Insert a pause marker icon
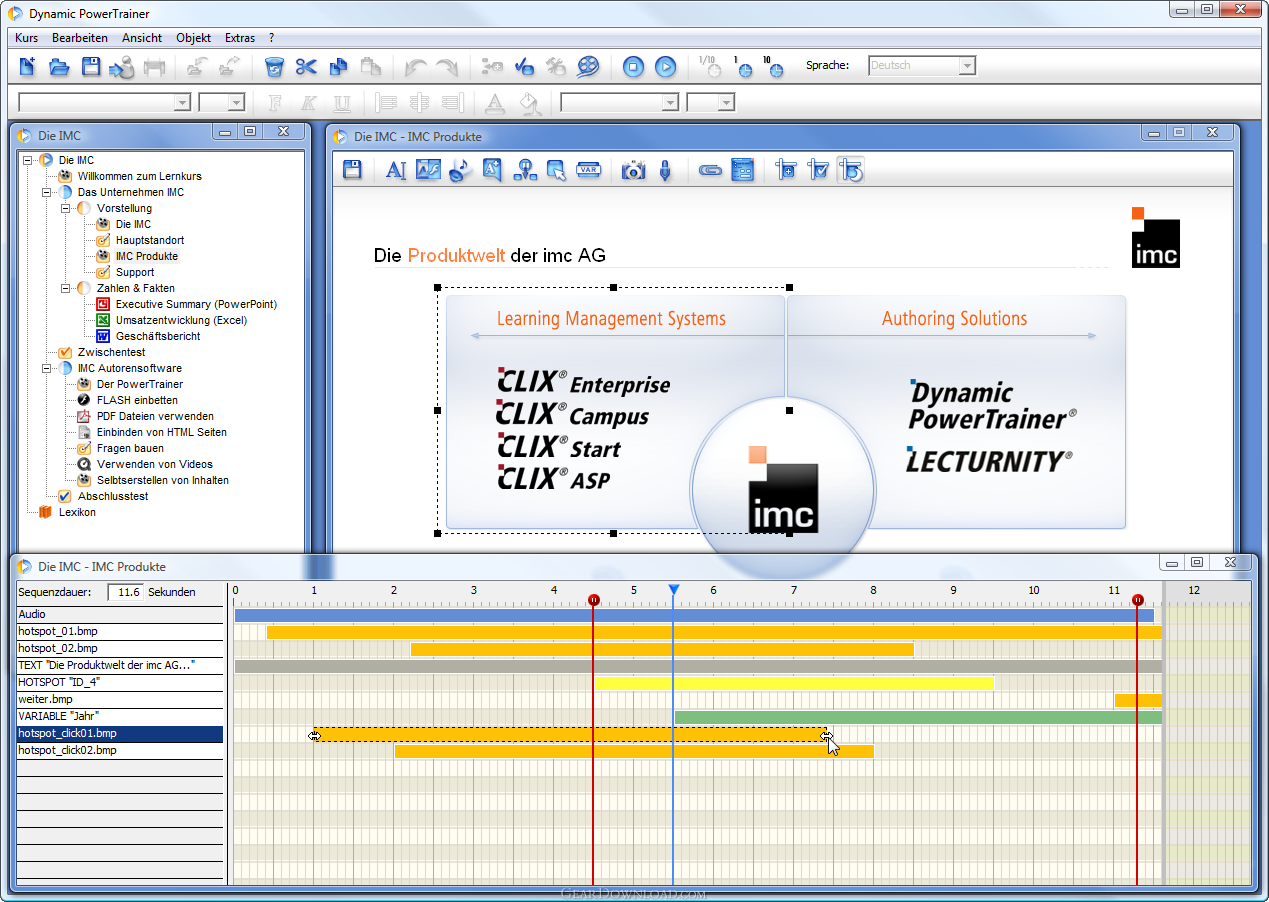This screenshot has width=1269, height=902. (524, 170)
